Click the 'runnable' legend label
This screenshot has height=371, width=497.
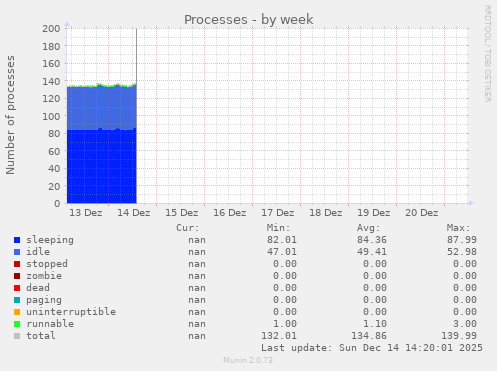tap(50, 324)
